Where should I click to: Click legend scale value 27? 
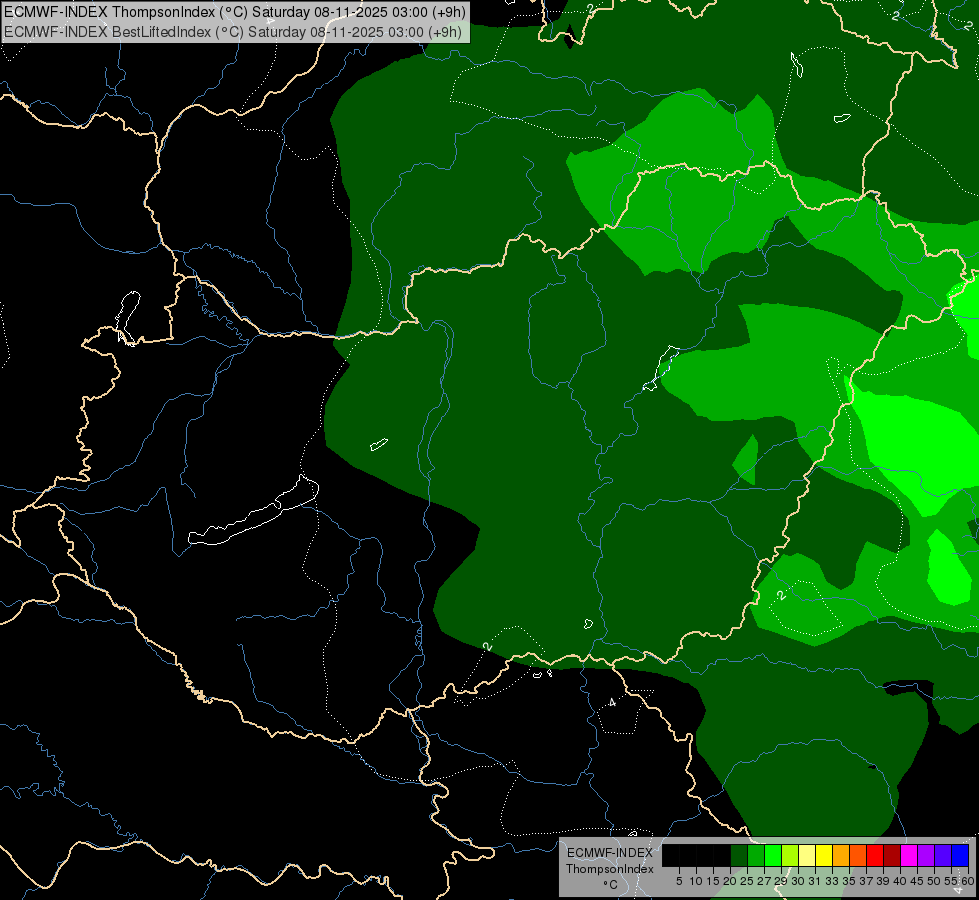[764, 881]
